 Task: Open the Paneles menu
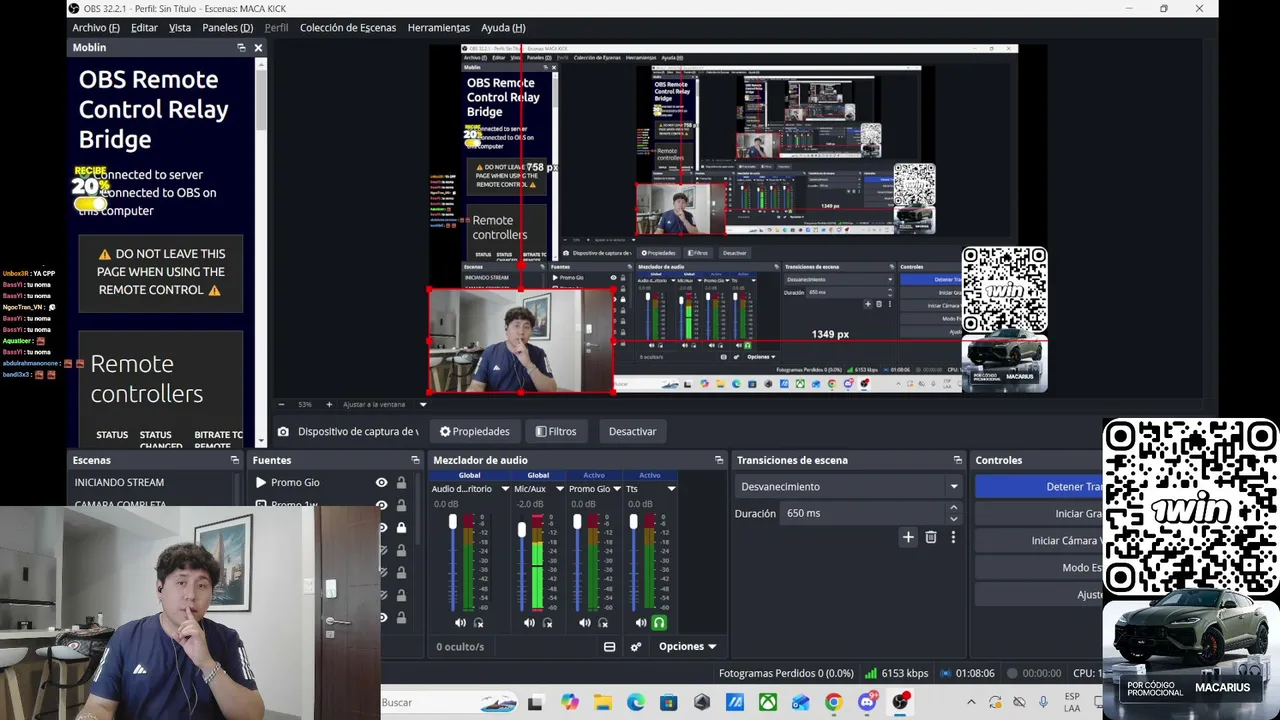(x=227, y=28)
